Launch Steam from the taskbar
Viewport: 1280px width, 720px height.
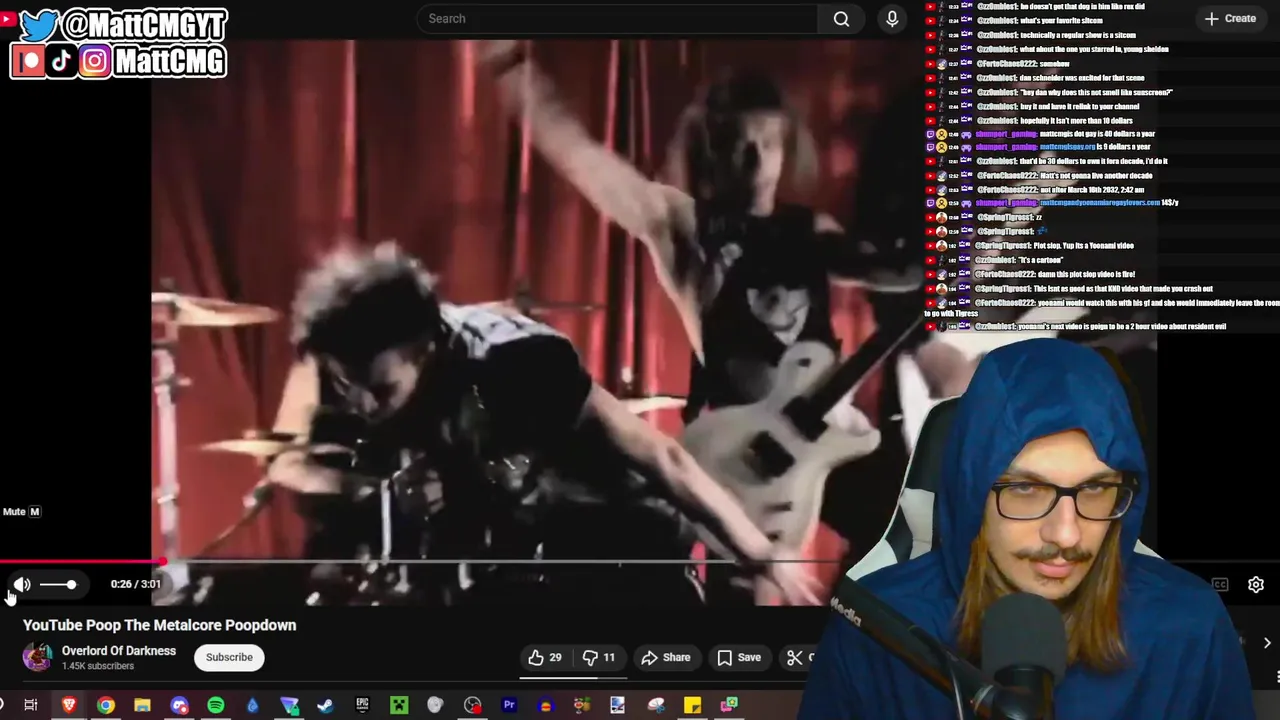pyautogui.click(x=325, y=705)
